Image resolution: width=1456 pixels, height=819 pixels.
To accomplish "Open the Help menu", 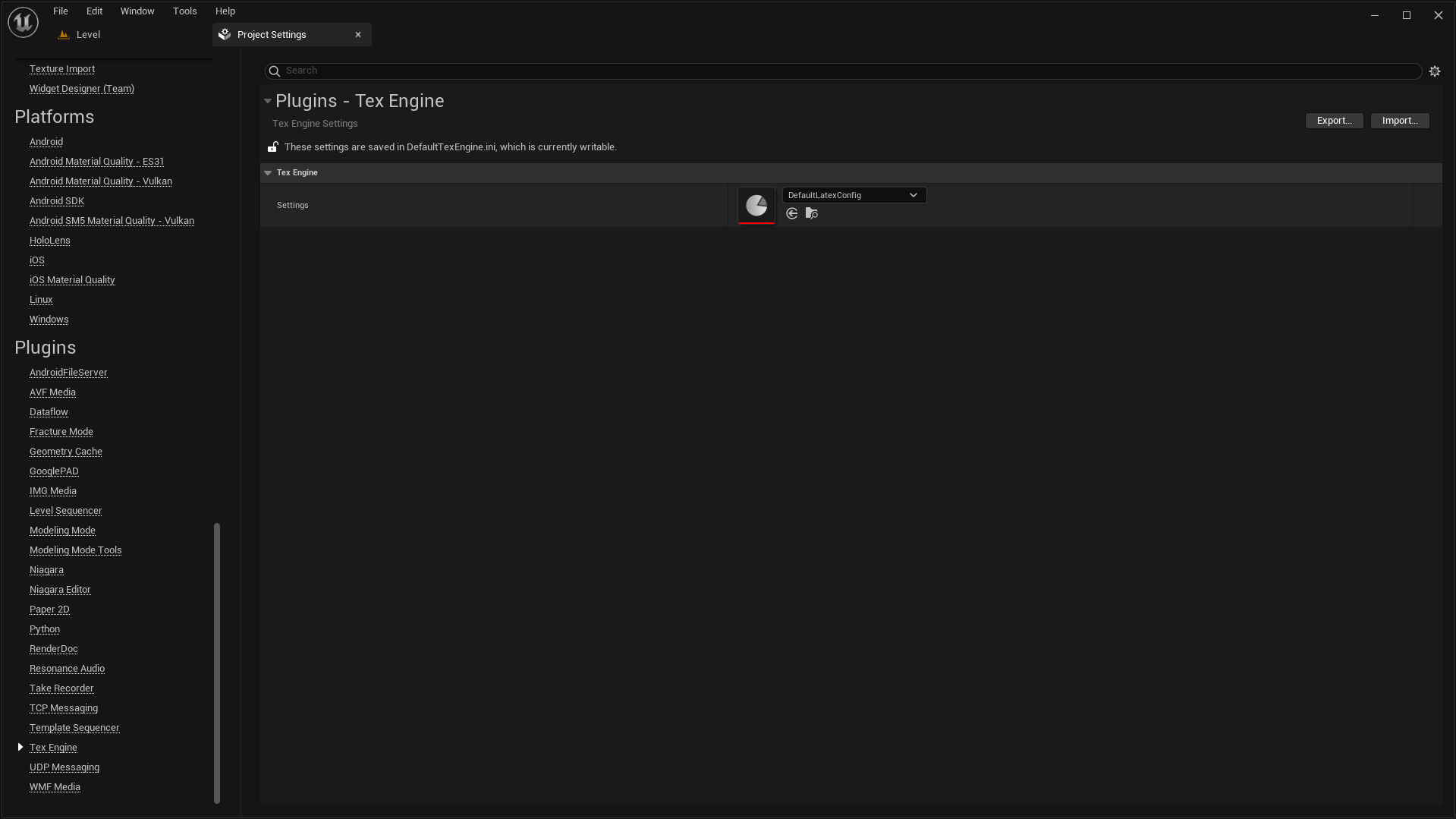I will click(x=225, y=11).
